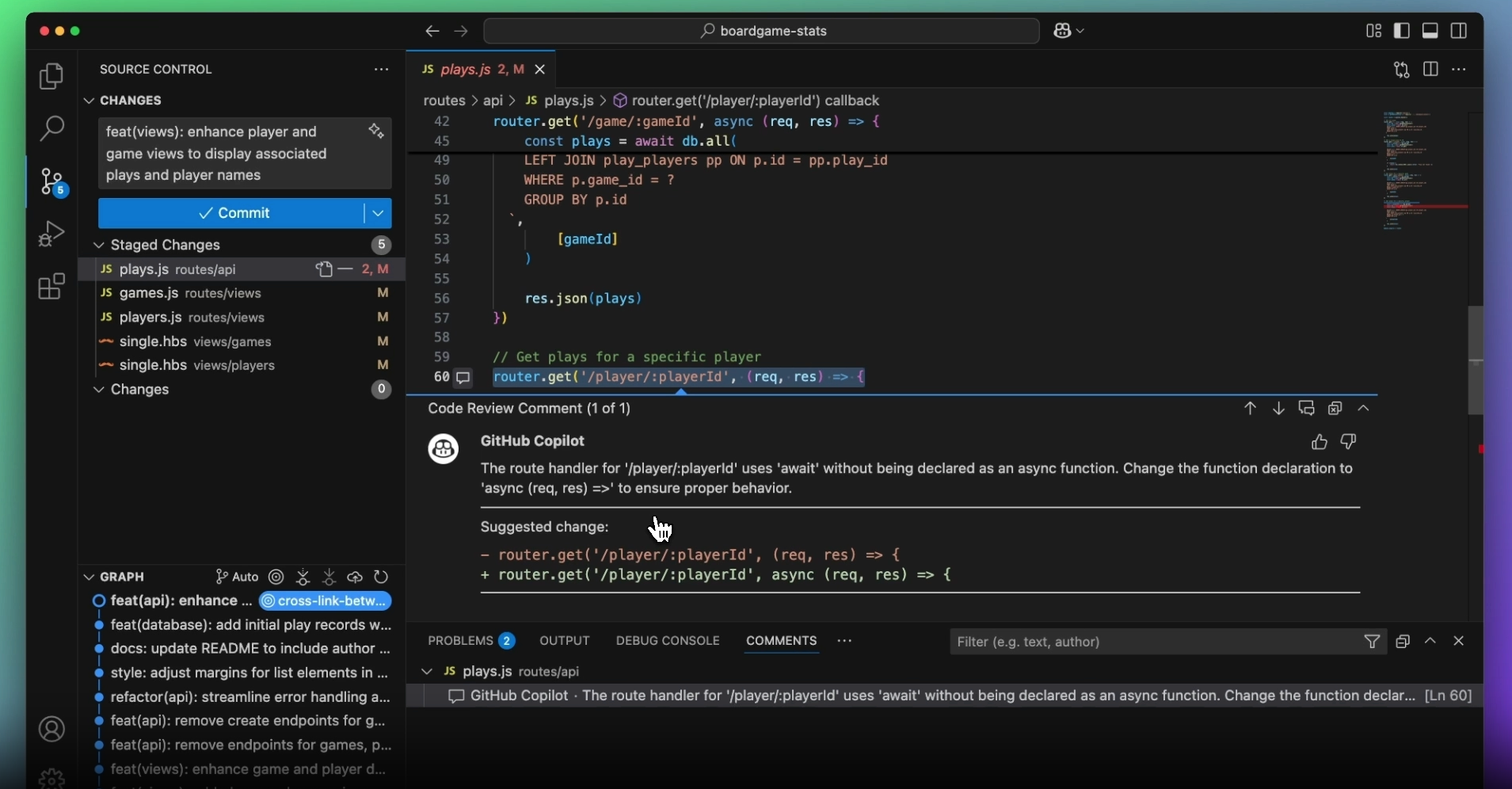Focus the comments filter input field
The image size is (1512, 789).
tap(1156, 642)
